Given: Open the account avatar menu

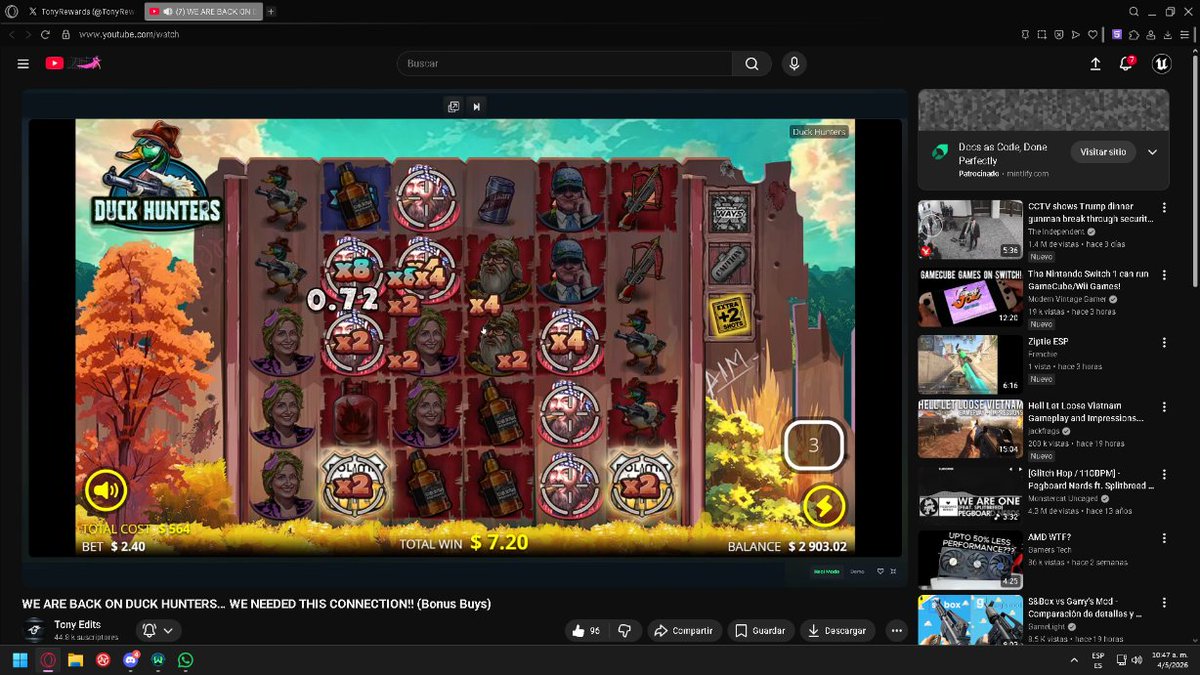Looking at the screenshot, I should coord(1161,63).
